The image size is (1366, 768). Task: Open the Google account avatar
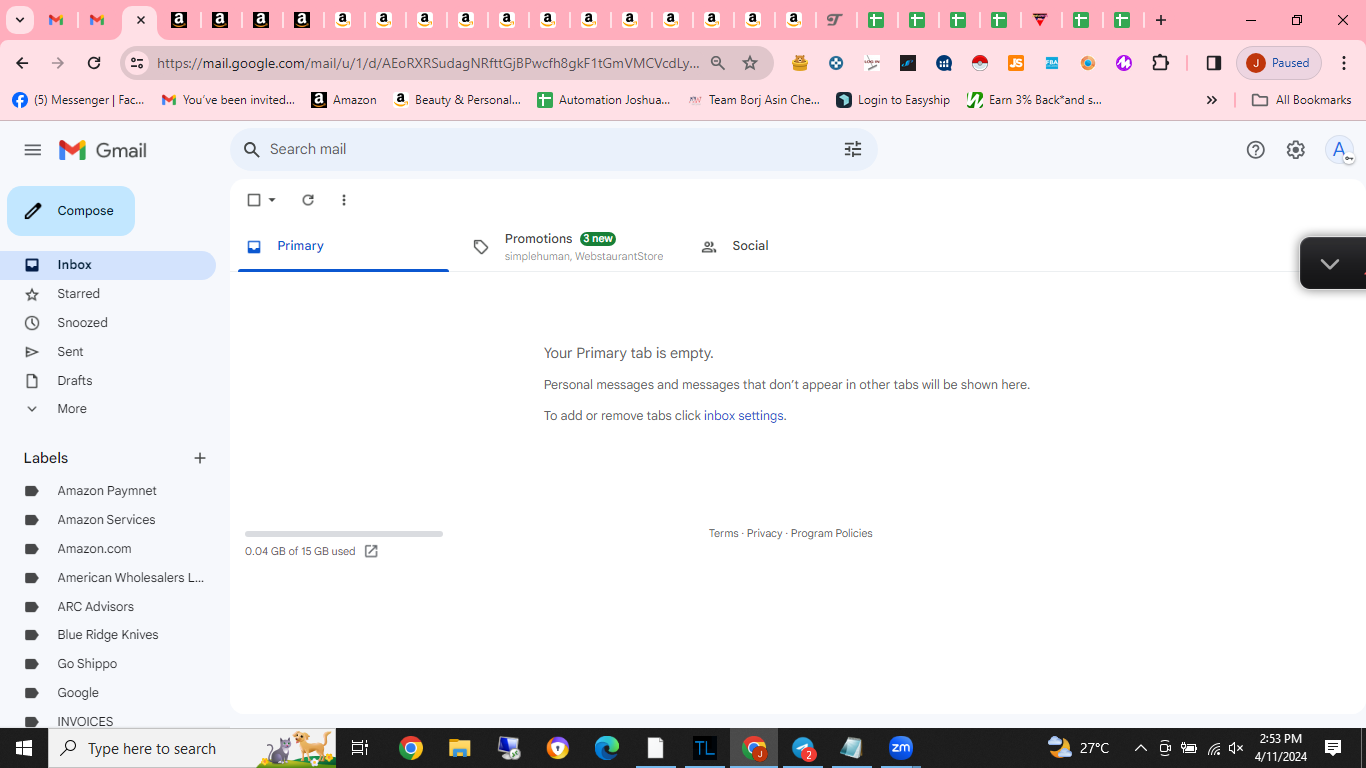pyautogui.click(x=1339, y=150)
